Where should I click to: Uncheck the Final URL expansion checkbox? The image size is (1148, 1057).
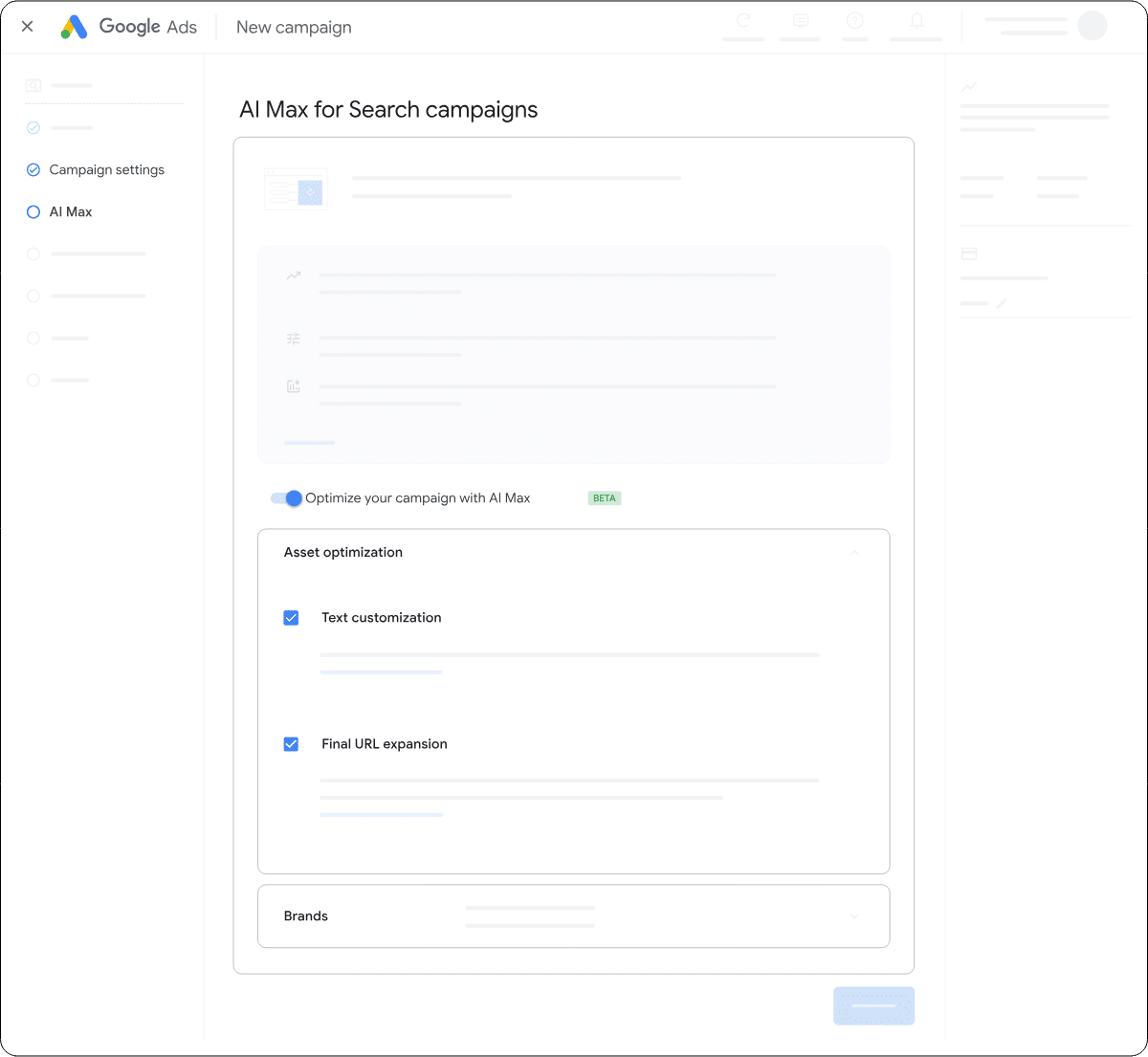click(292, 744)
